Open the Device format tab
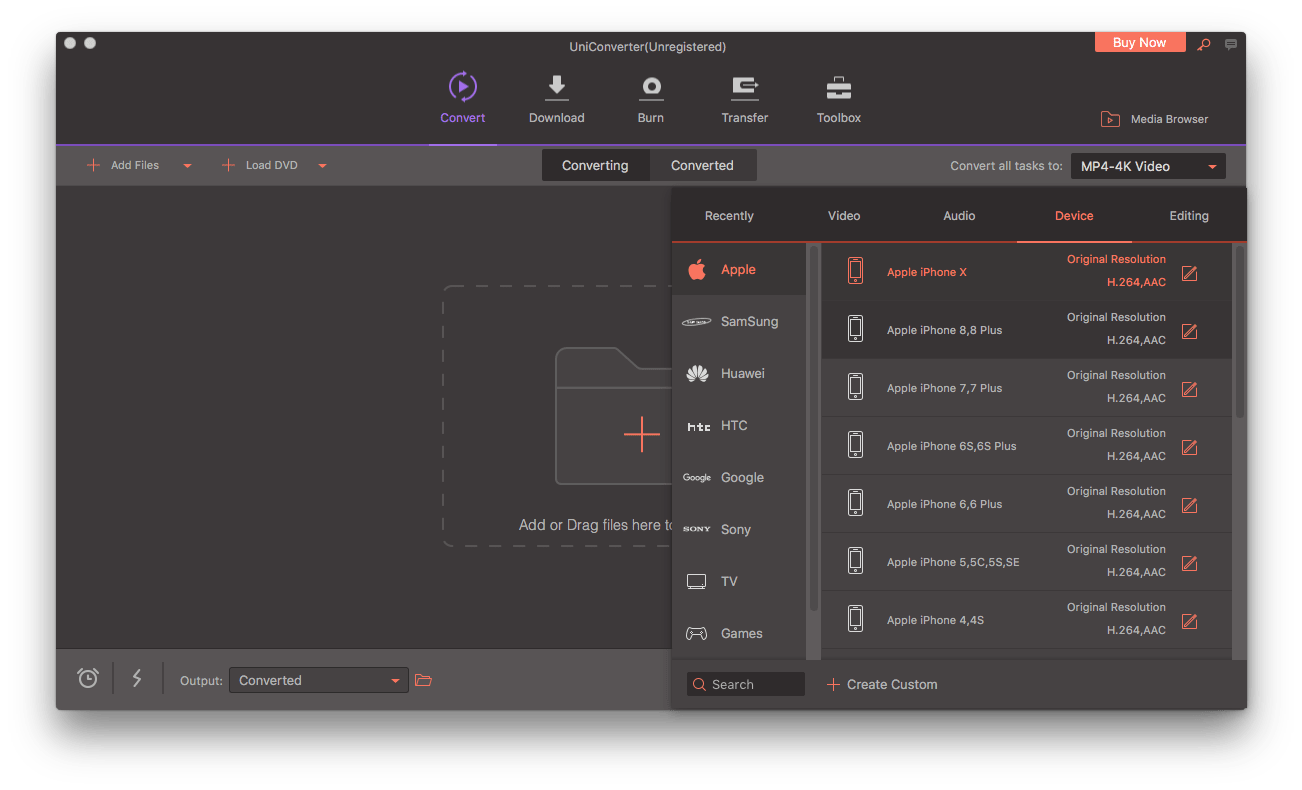This screenshot has height=790, width=1302. point(1074,216)
